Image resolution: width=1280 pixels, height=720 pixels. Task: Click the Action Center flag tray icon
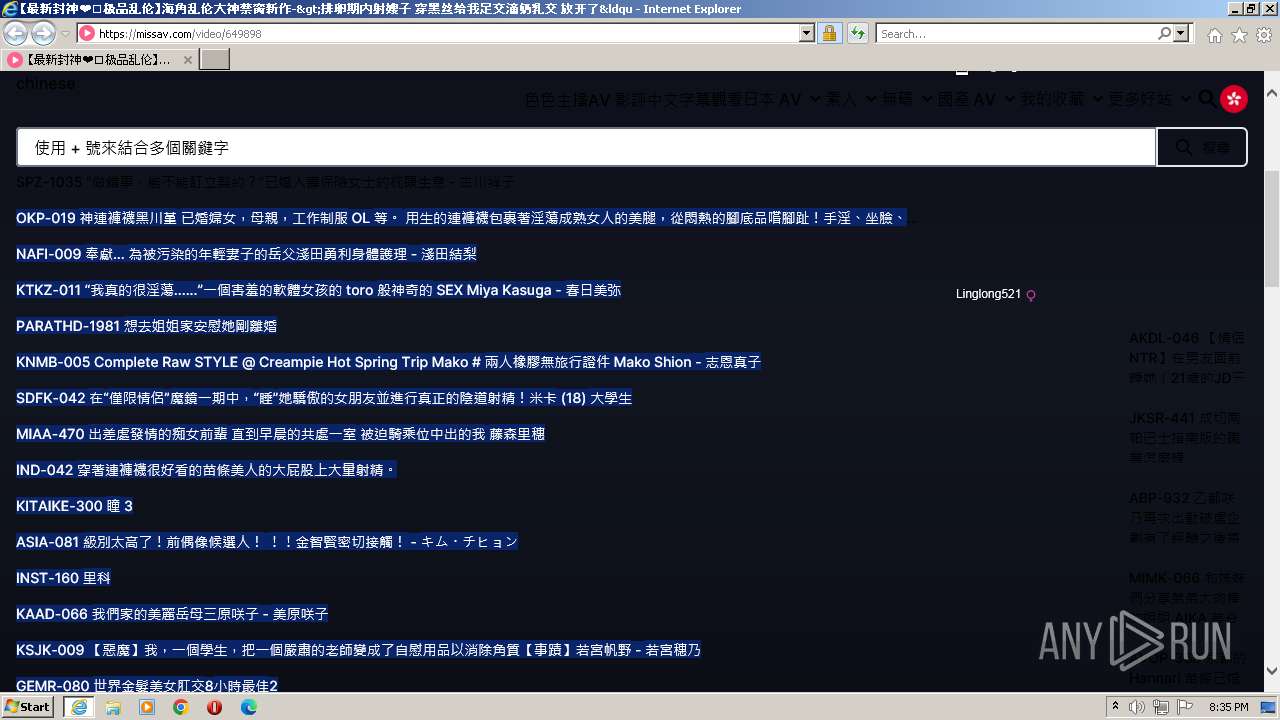click(x=1184, y=707)
